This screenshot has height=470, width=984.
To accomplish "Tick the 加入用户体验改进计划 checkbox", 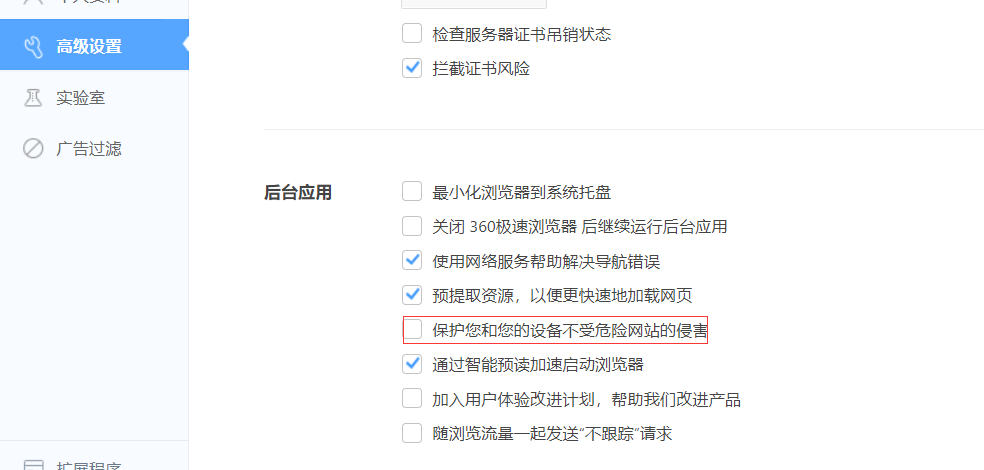I will [x=412, y=398].
